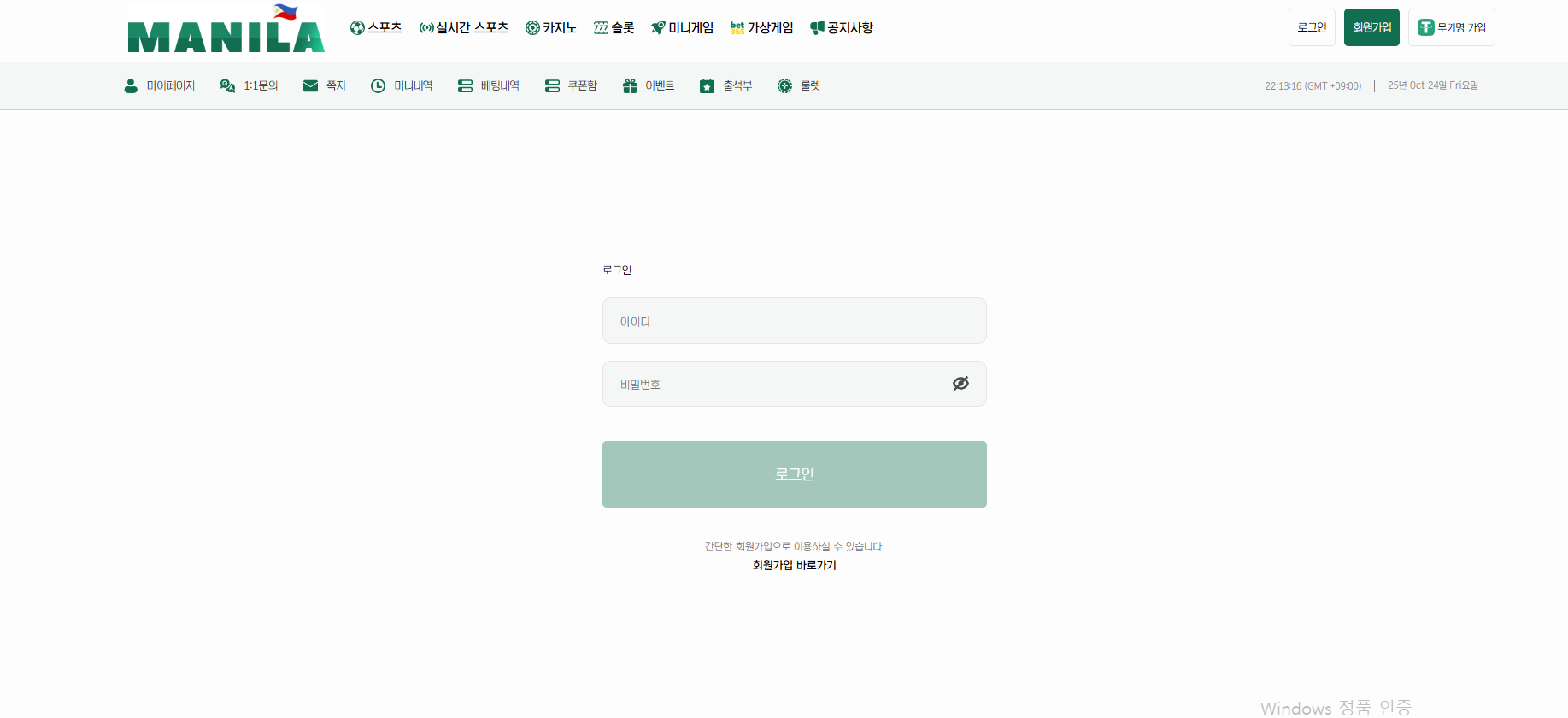Click the 1:1문의 chat icon
This screenshot has height=718, width=1568.
[227, 85]
